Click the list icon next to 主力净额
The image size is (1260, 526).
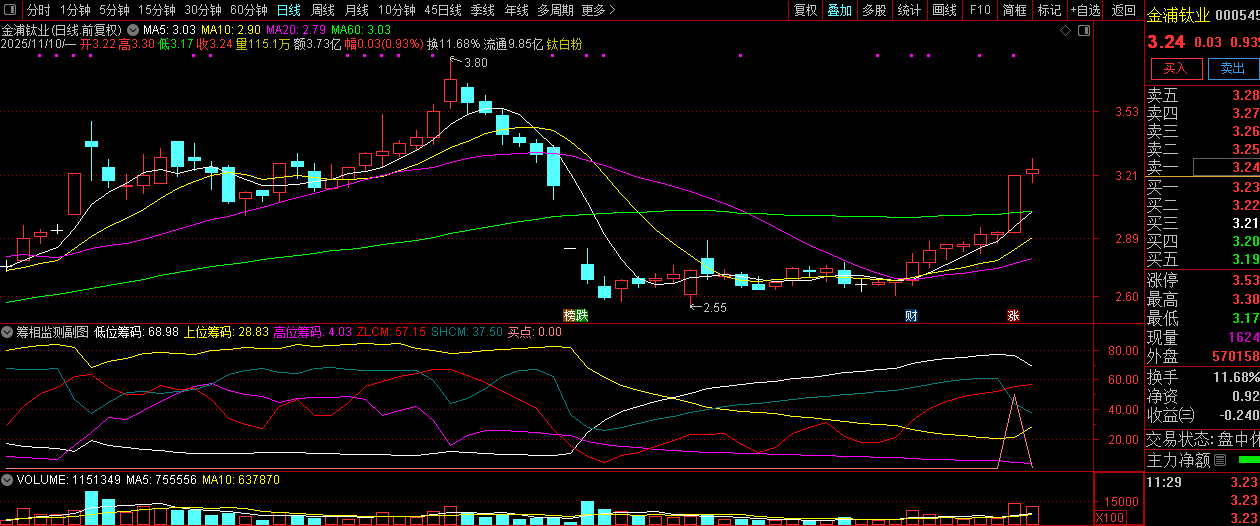[1218, 461]
